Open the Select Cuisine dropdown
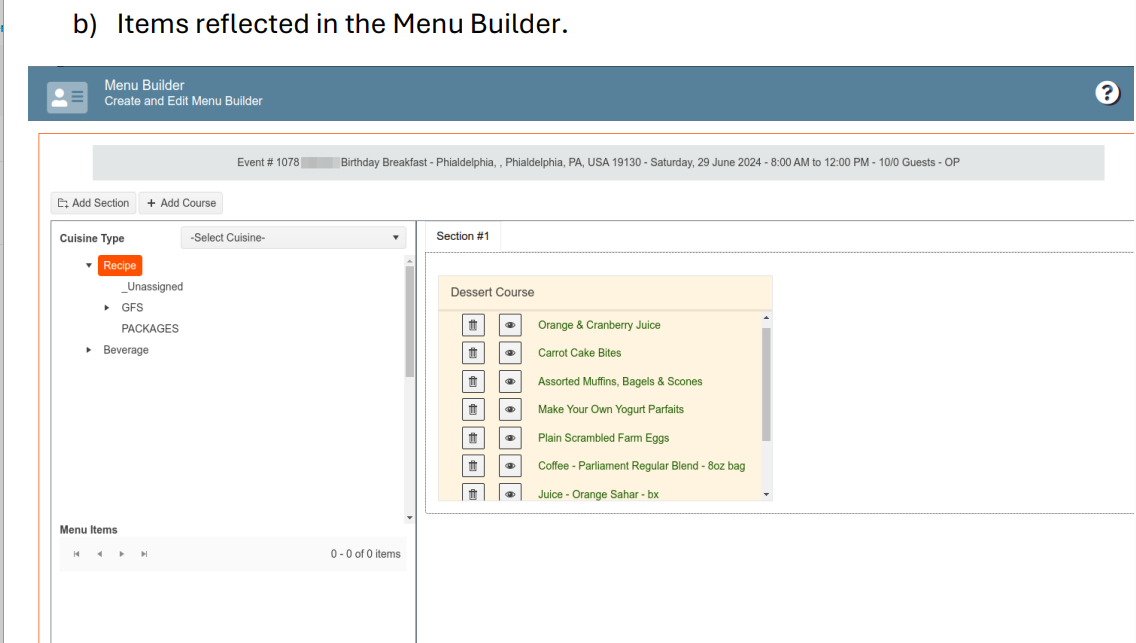Viewport: 1136px width, 643px height. pyautogui.click(x=293, y=238)
